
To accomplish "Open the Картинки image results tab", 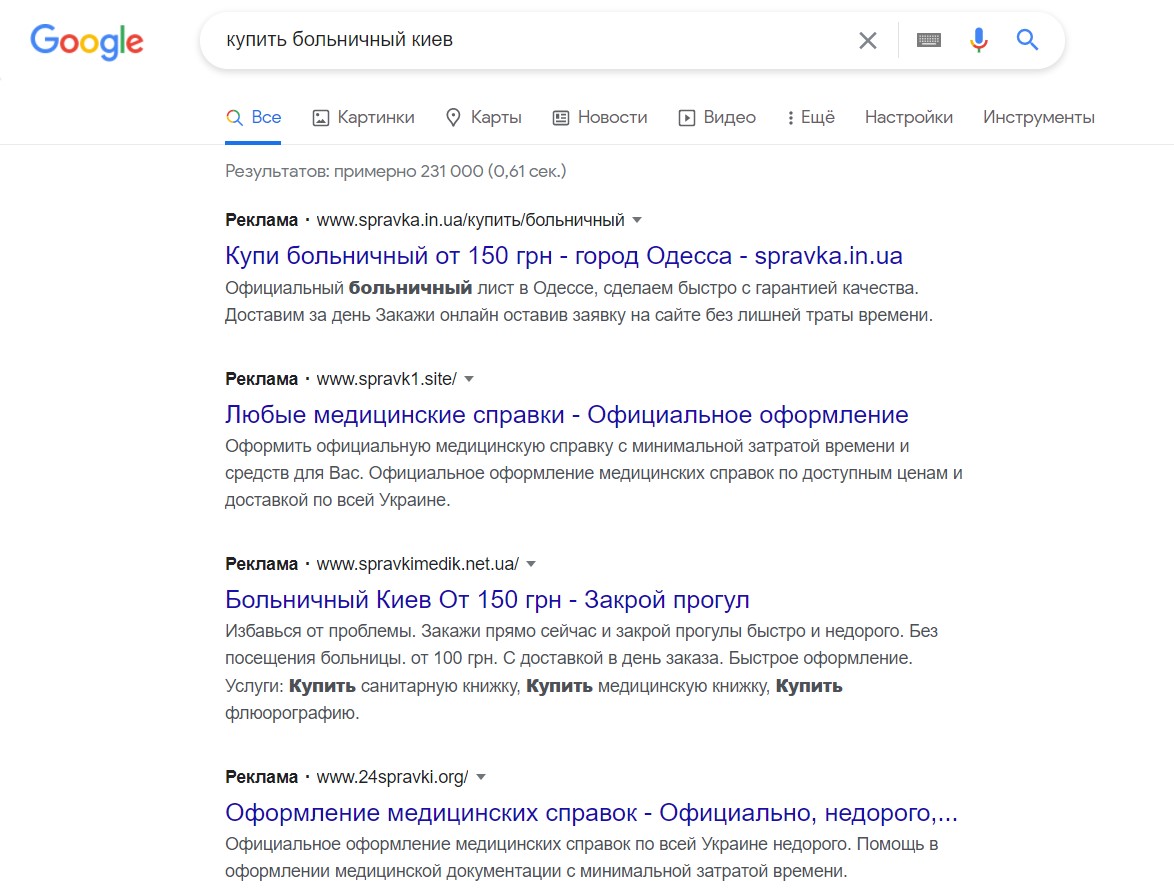I will click(363, 118).
